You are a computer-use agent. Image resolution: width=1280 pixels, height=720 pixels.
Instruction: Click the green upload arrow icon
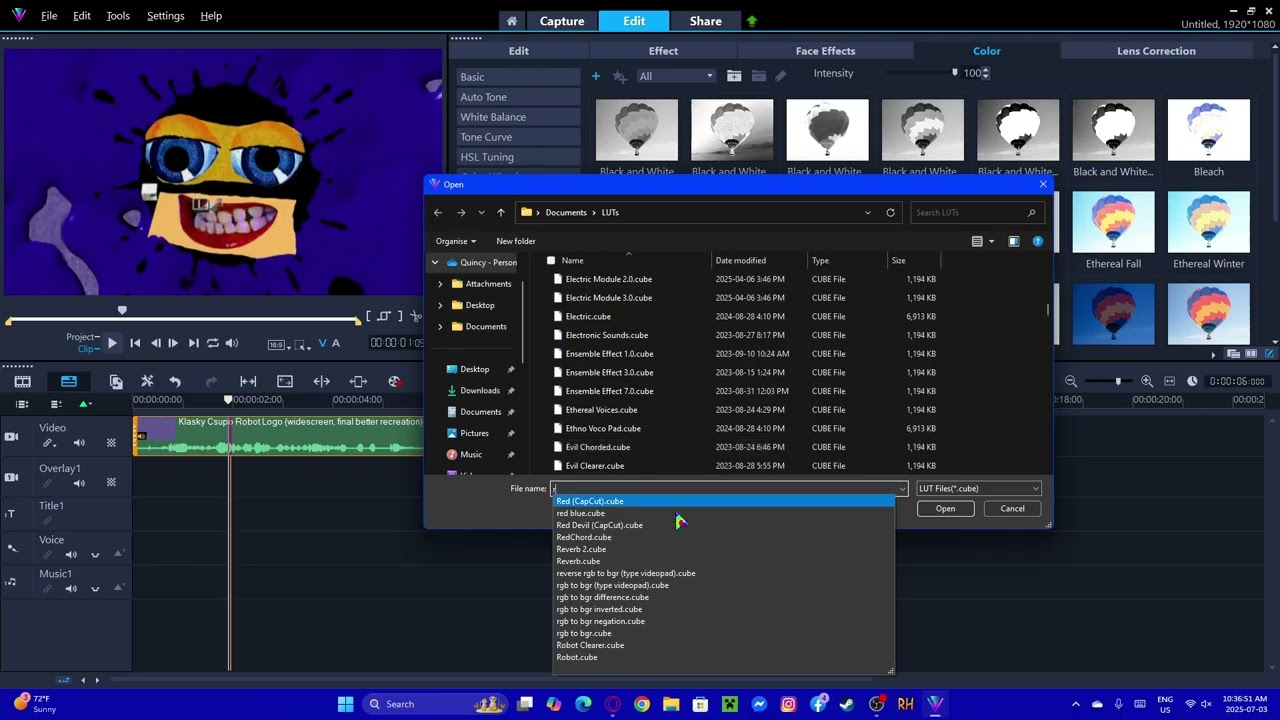752,21
